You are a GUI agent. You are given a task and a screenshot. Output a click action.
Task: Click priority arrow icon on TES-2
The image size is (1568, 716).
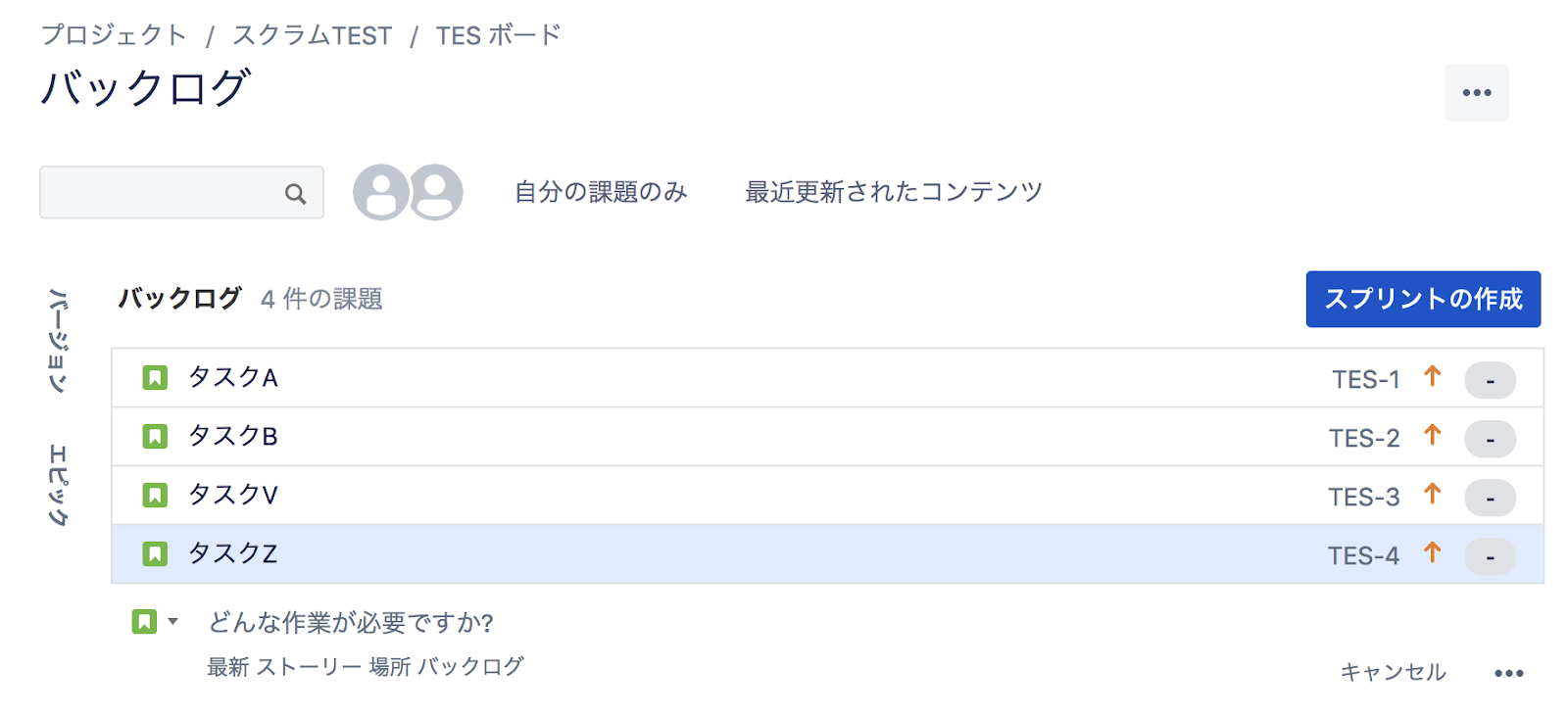pos(1432,435)
